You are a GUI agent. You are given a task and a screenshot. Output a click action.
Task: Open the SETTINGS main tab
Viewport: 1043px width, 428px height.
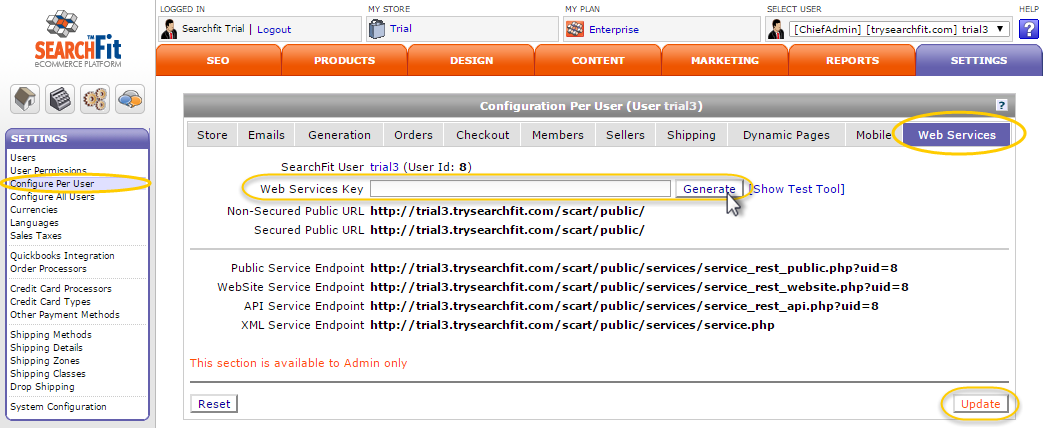tap(978, 61)
